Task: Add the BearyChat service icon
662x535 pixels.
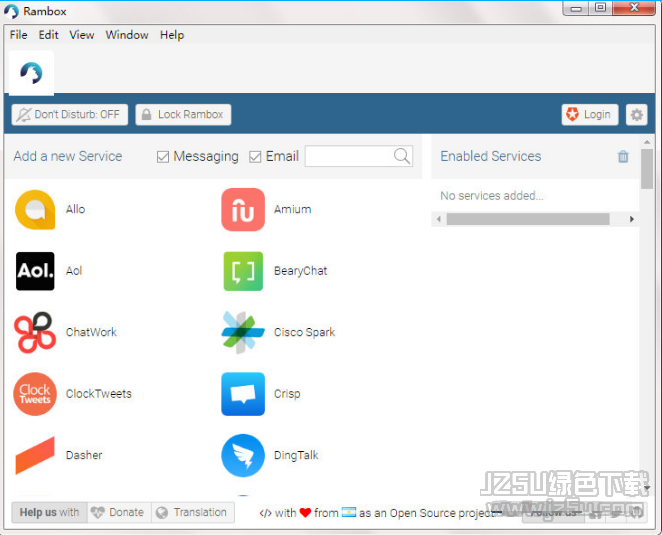Action: tap(243, 271)
